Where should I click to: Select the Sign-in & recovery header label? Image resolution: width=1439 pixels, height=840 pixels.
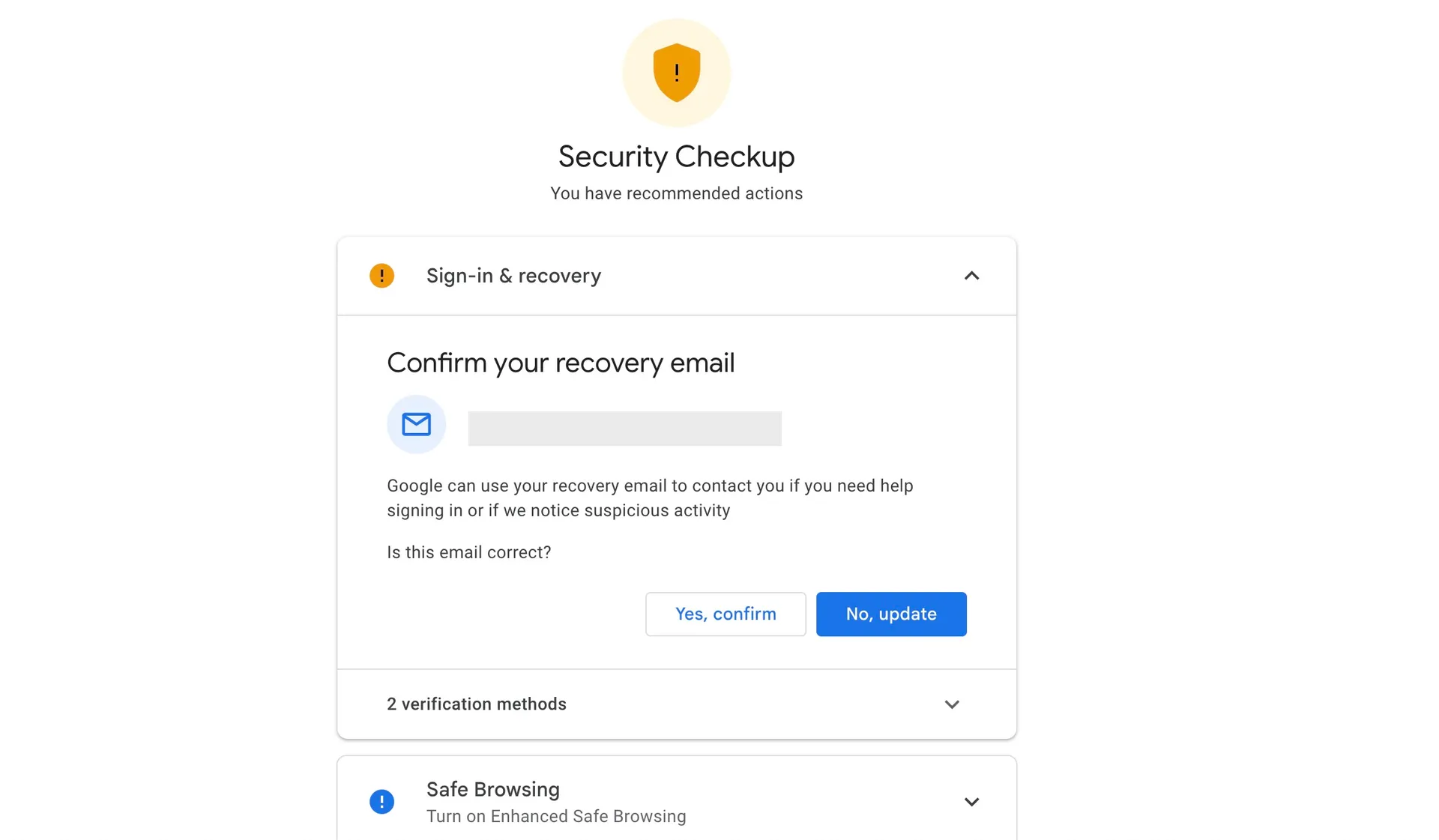point(513,276)
